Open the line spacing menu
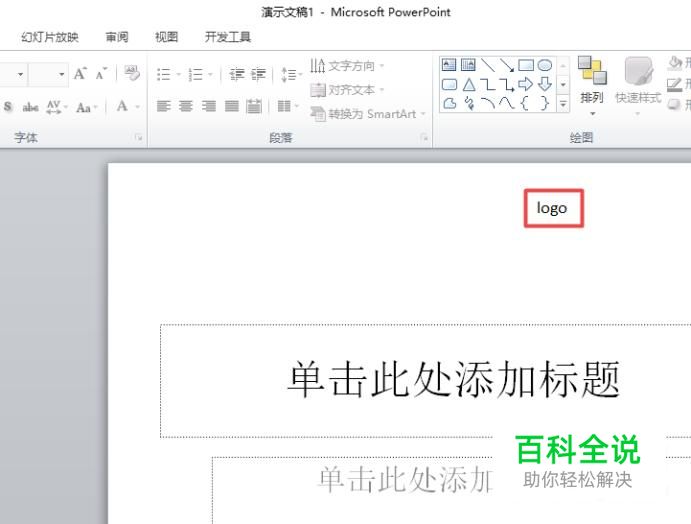Viewport: 691px width, 524px height. pyautogui.click(x=291, y=74)
